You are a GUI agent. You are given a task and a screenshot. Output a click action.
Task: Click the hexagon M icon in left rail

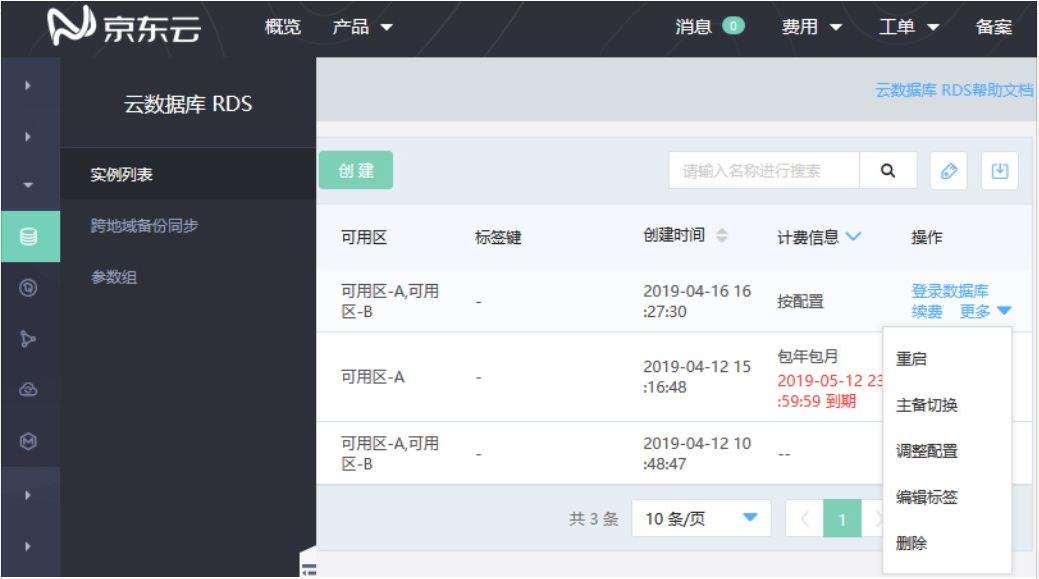(28, 441)
